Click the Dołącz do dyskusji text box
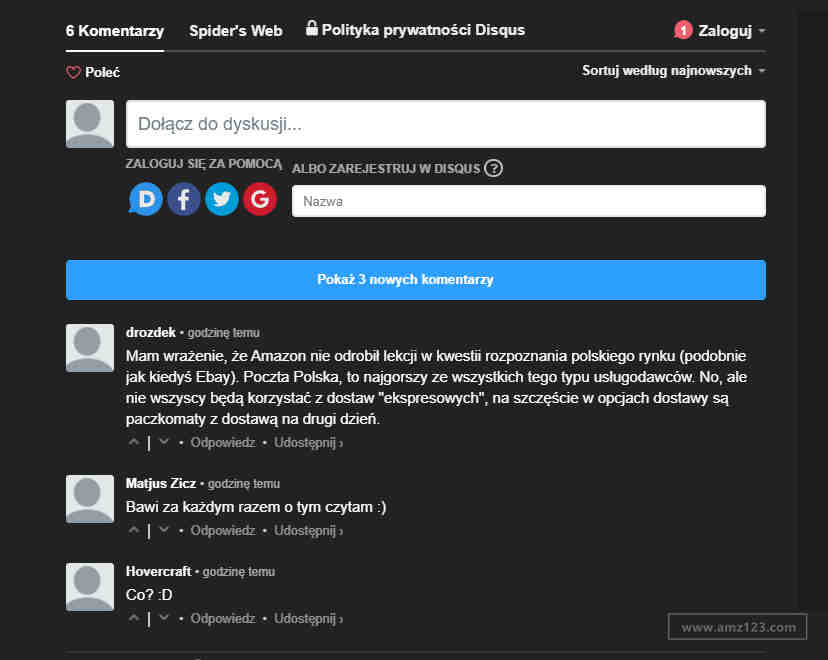The width and height of the screenshot is (828, 660). pos(446,124)
